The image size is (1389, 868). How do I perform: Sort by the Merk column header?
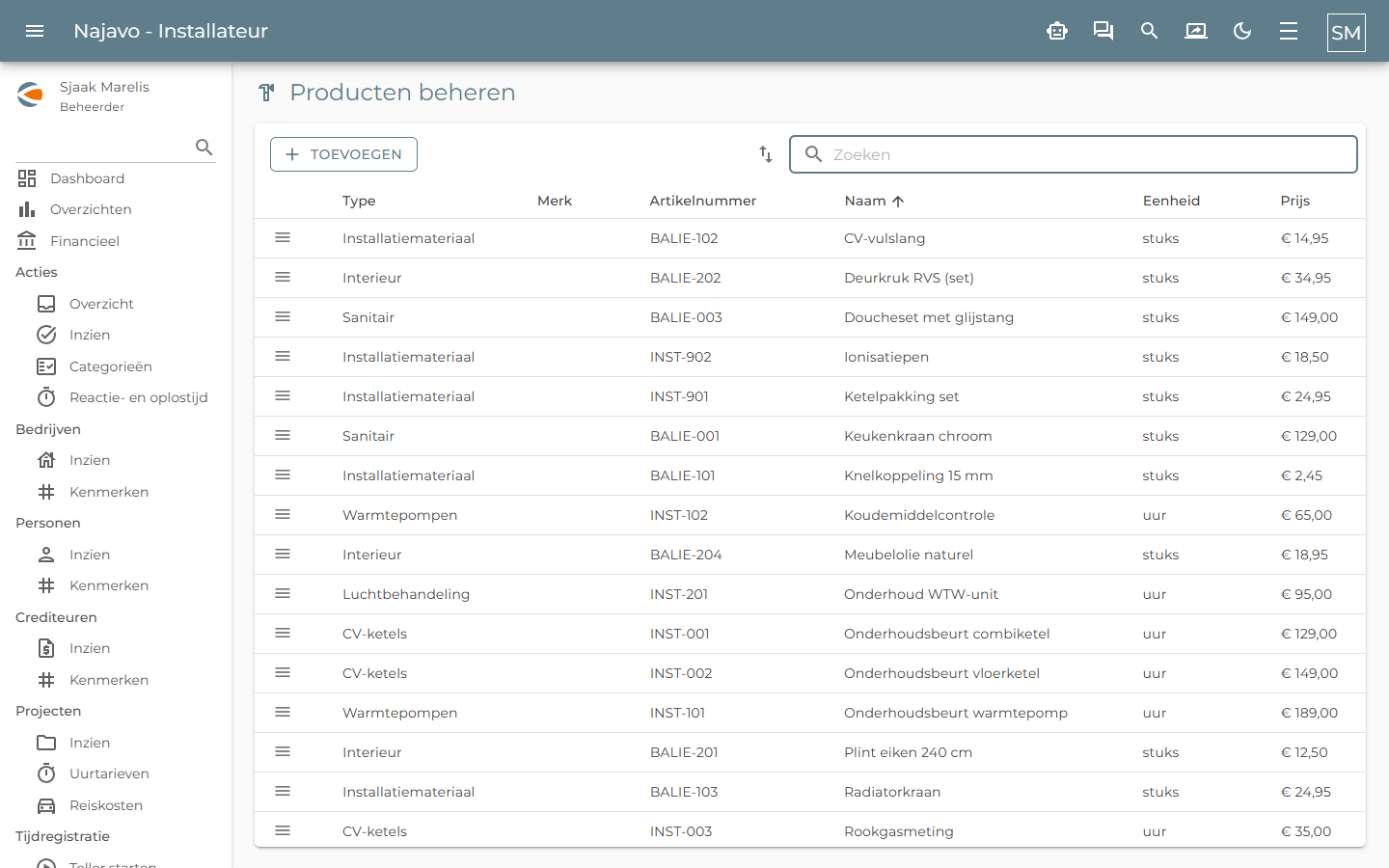pos(555,201)
